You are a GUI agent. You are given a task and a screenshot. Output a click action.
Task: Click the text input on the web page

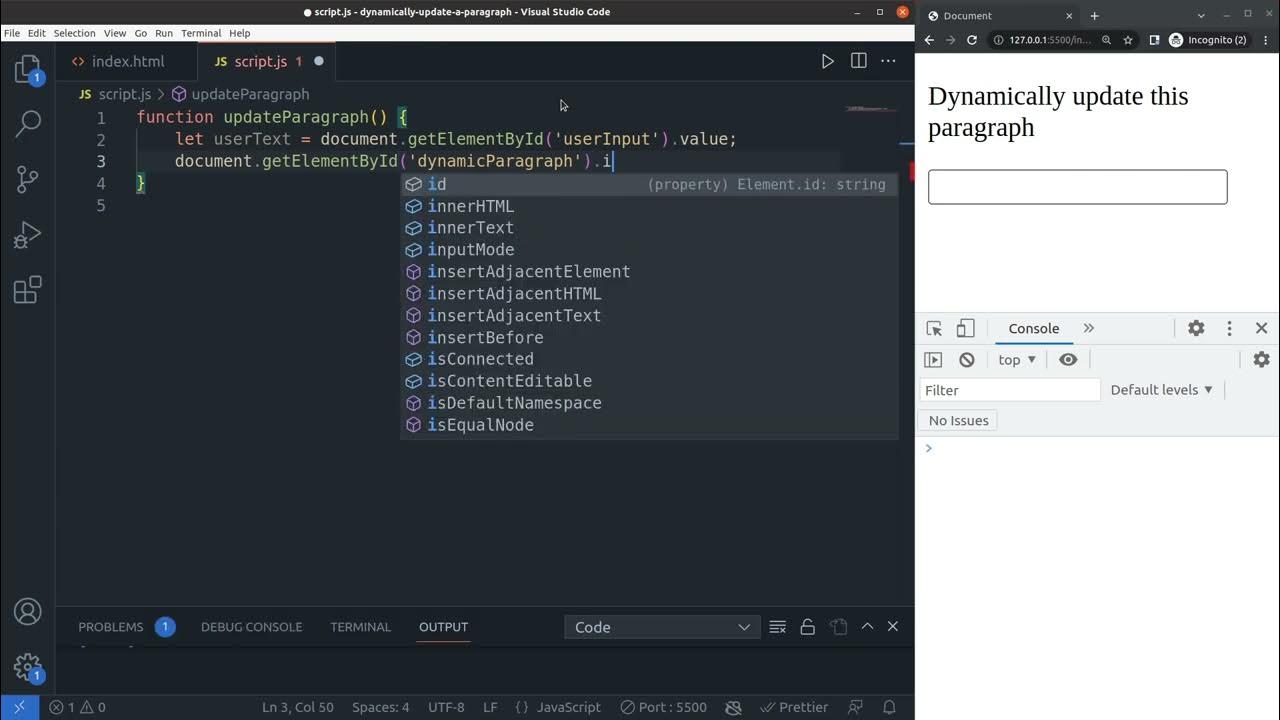click(1077, 187)
